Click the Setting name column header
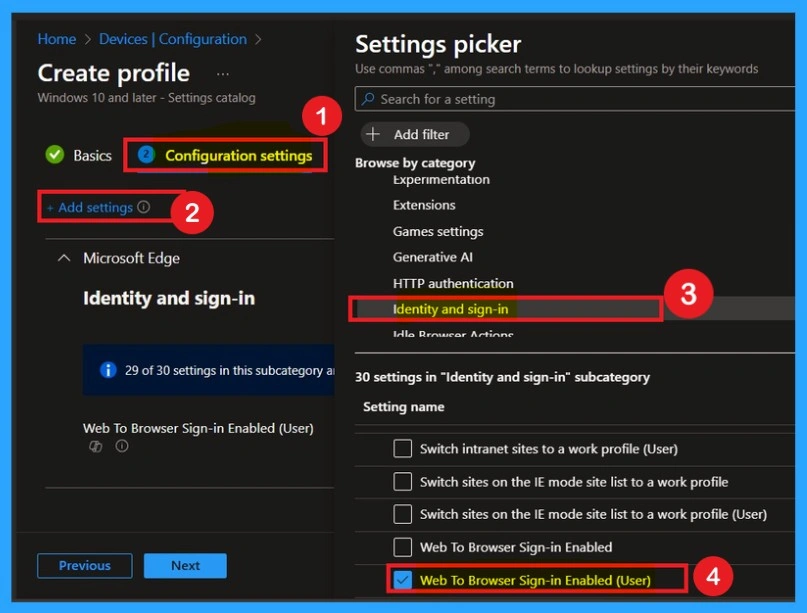807x613 pixels. click(404, 407)
